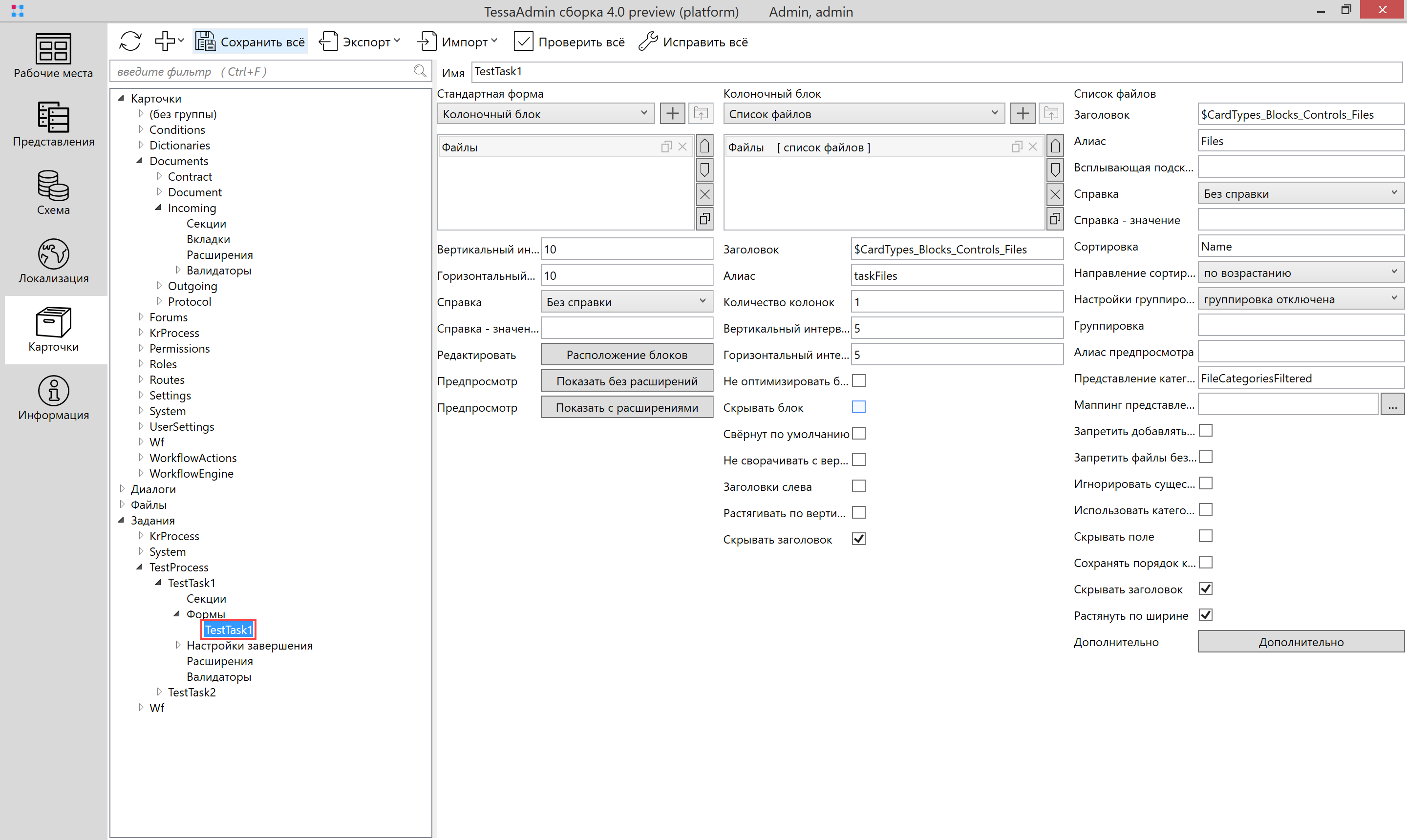1407x840 pixels.
Task: Open the Направление сортировки dropdown
Action: tap(1300, 273)
